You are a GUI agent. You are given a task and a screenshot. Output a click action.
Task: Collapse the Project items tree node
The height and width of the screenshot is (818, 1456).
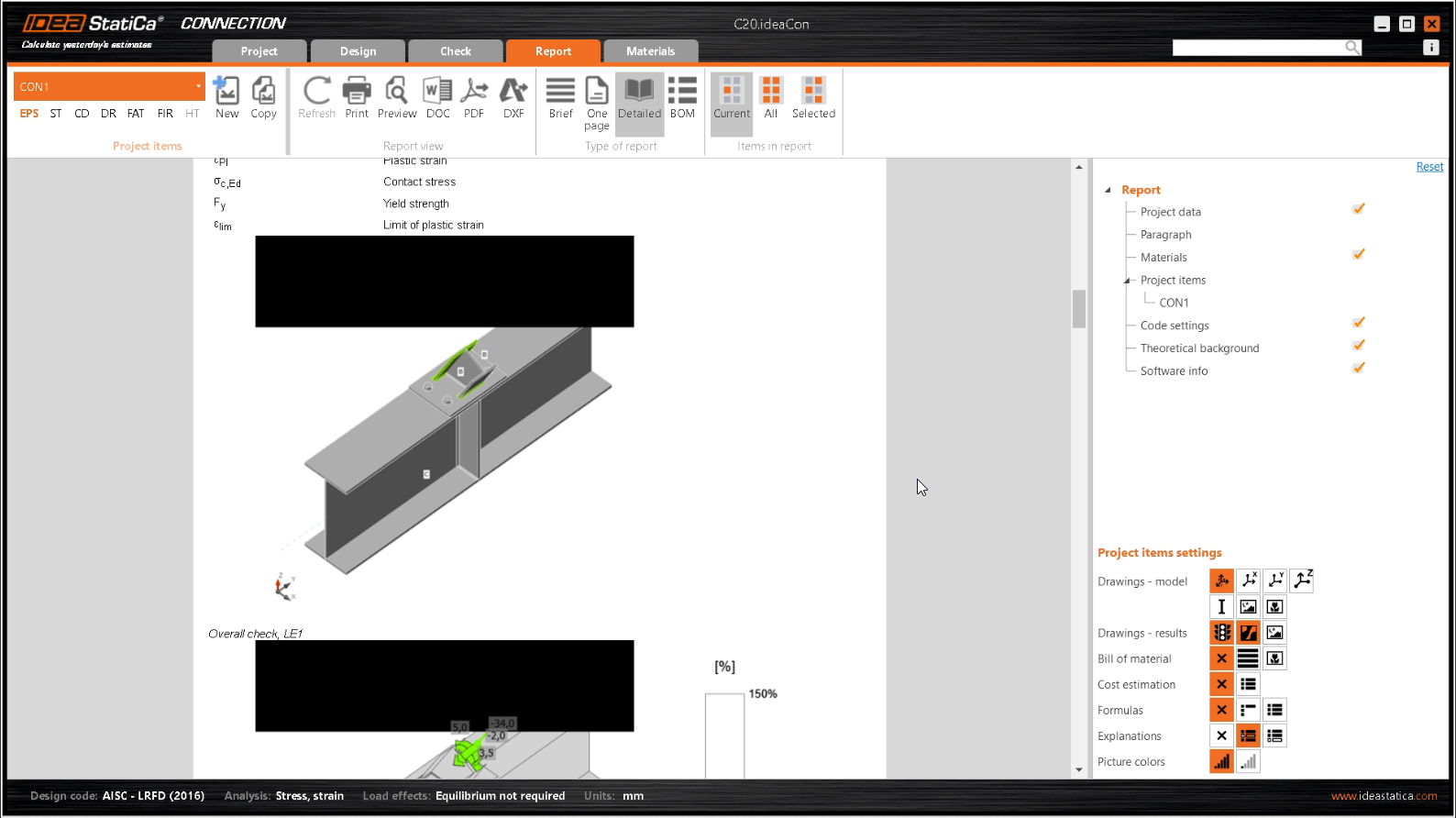[x=1128, y=281]
